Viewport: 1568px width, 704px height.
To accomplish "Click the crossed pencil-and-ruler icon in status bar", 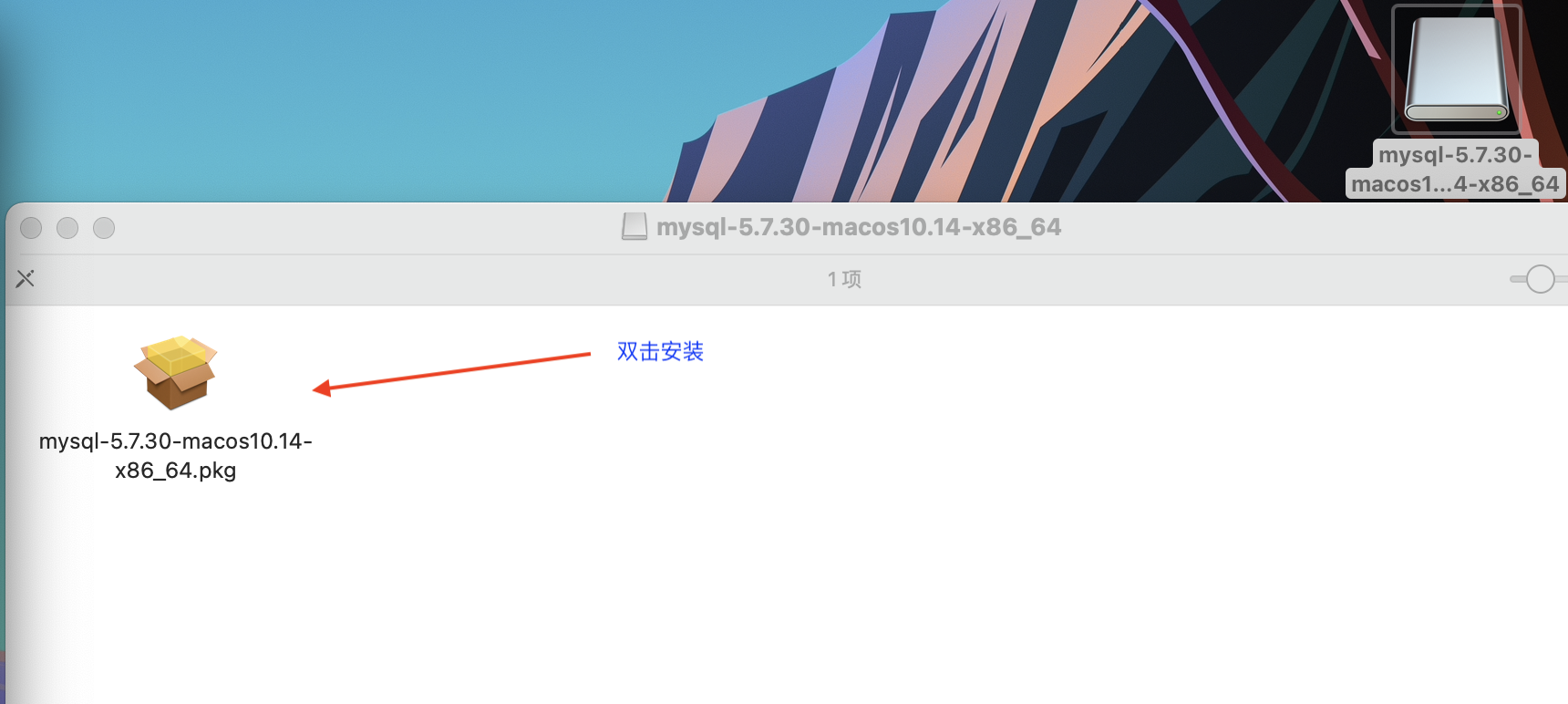I will pos(26,279).
